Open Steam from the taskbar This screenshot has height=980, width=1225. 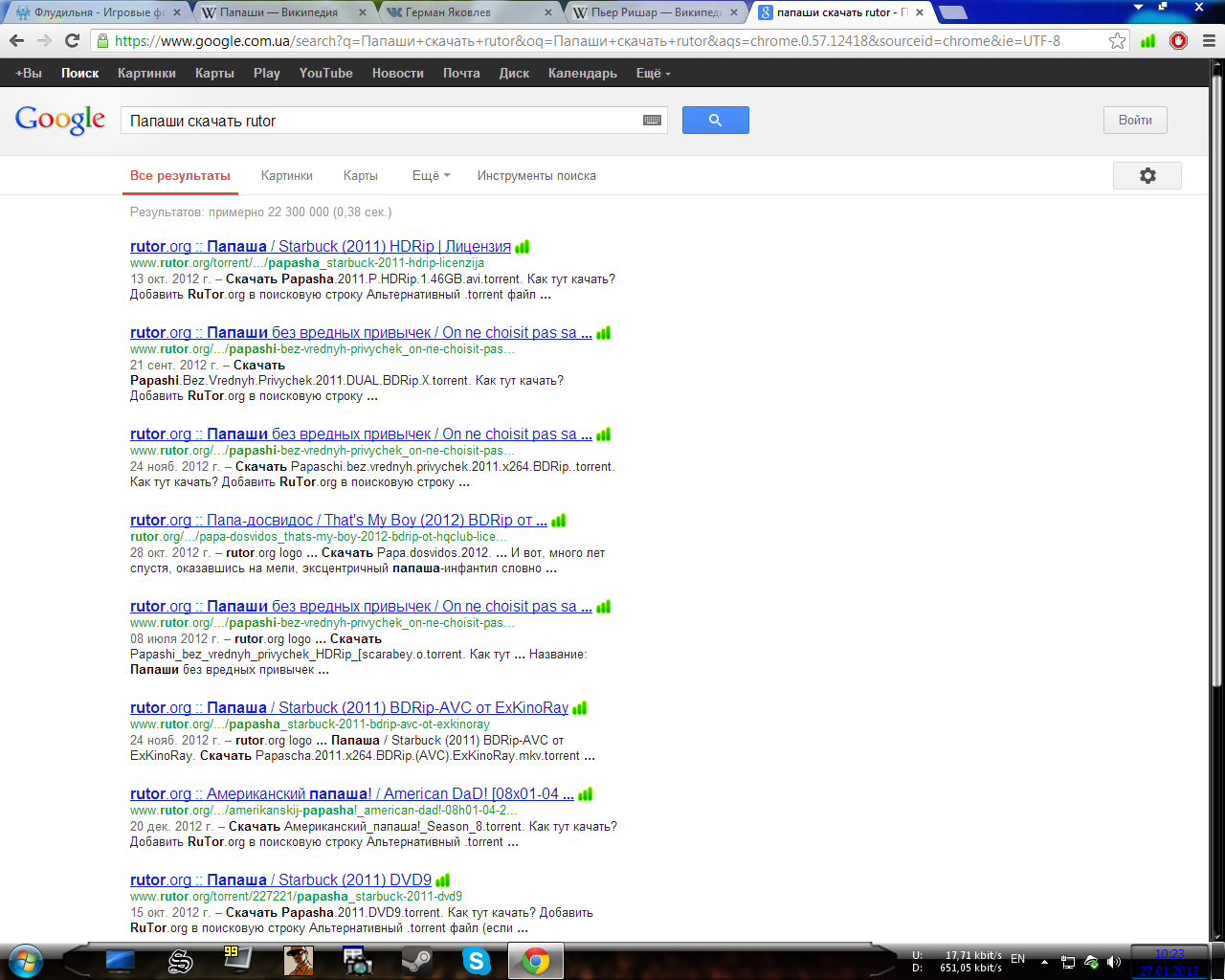pyautogui.click(x=416, y=960)
